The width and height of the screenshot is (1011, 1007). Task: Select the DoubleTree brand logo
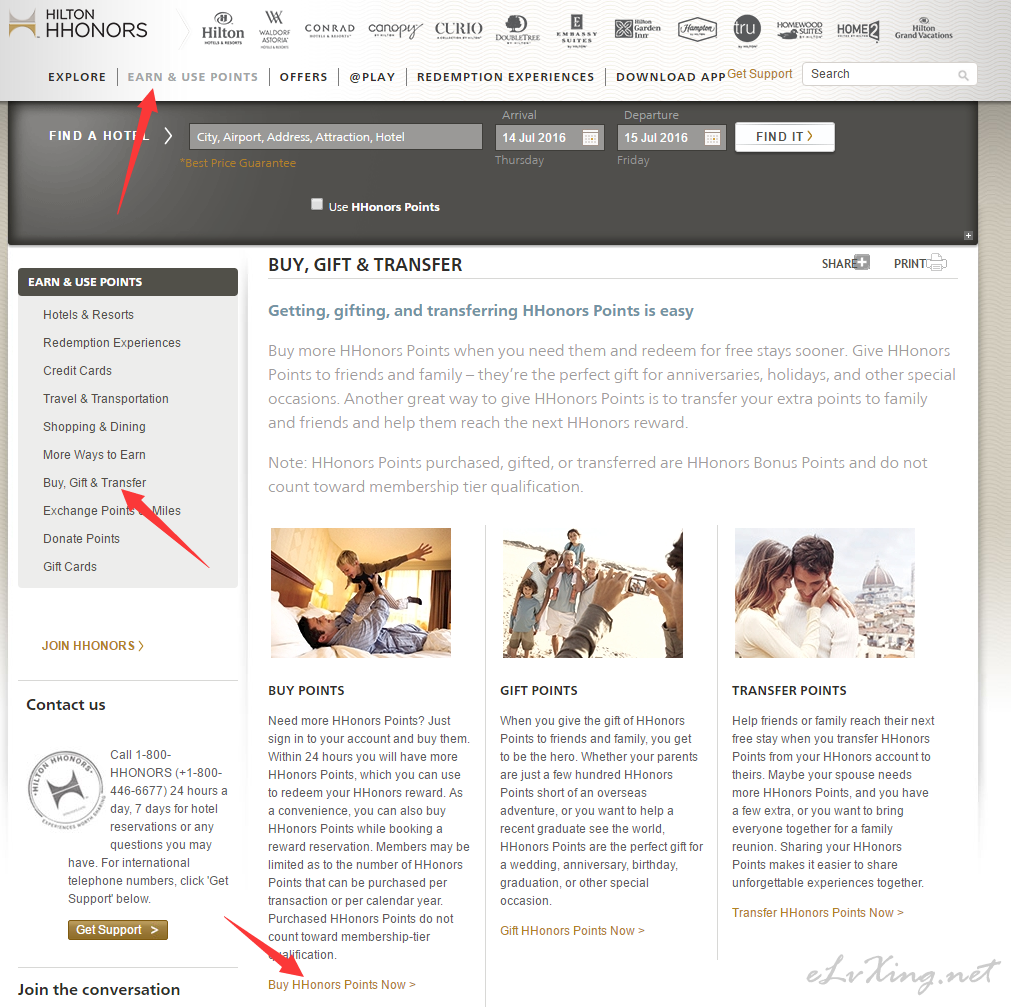pyautogui.click(x=517, y=29)
